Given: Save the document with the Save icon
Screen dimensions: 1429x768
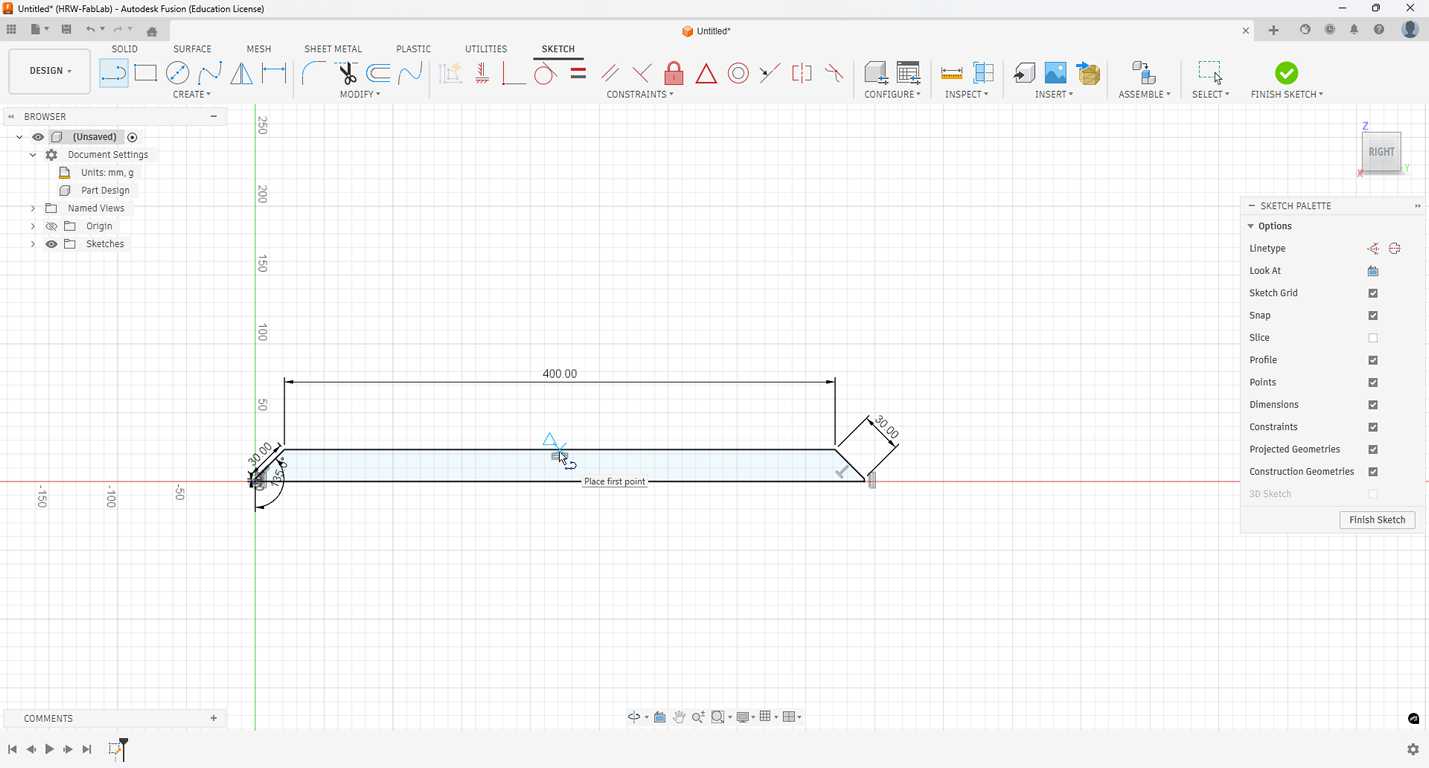Looking at the screenshot, I should (x=66, y=30).
